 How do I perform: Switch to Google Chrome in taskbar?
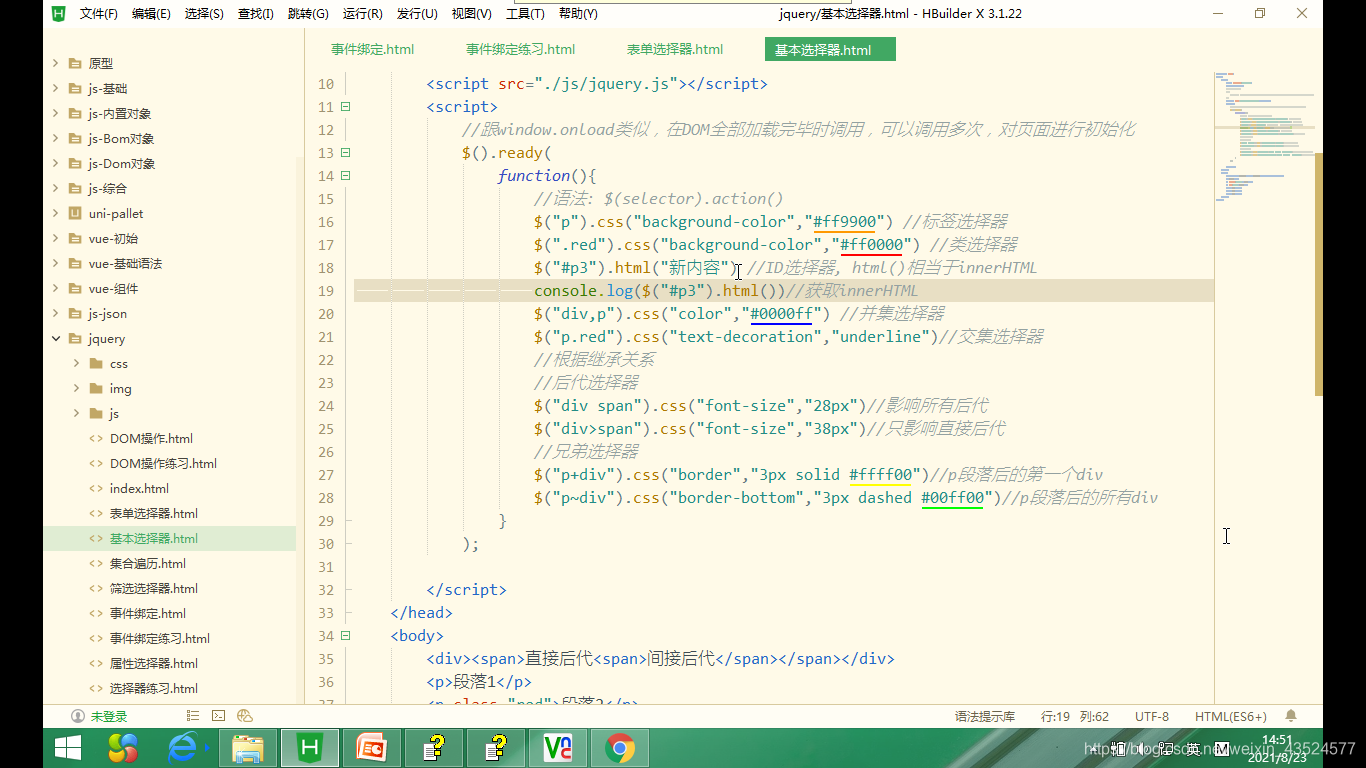pyautogui.click(x=620, y=748)
